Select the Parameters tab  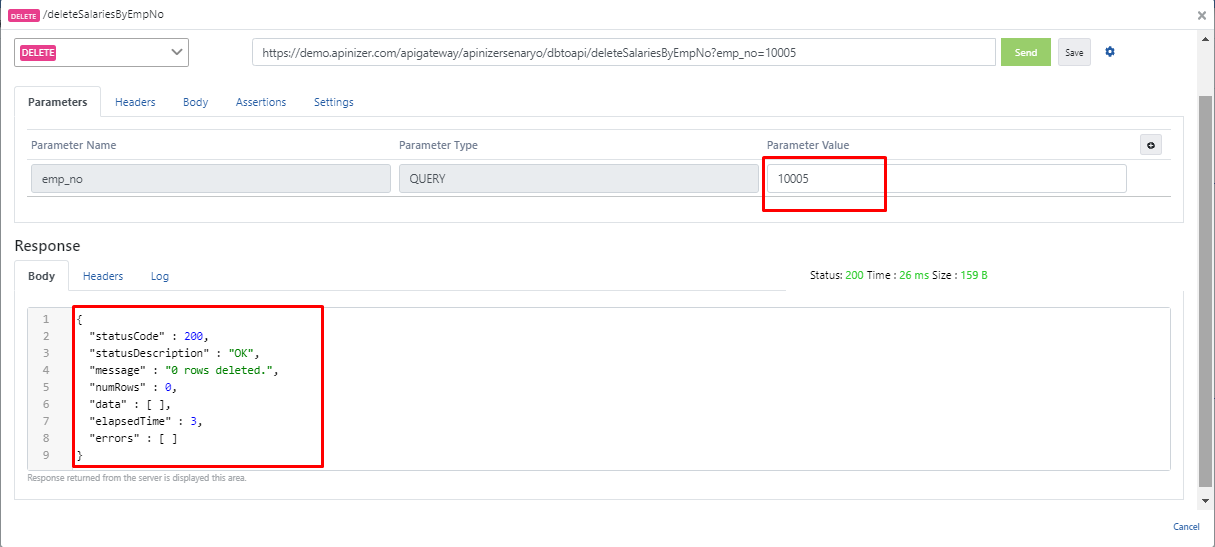[57, 102]
